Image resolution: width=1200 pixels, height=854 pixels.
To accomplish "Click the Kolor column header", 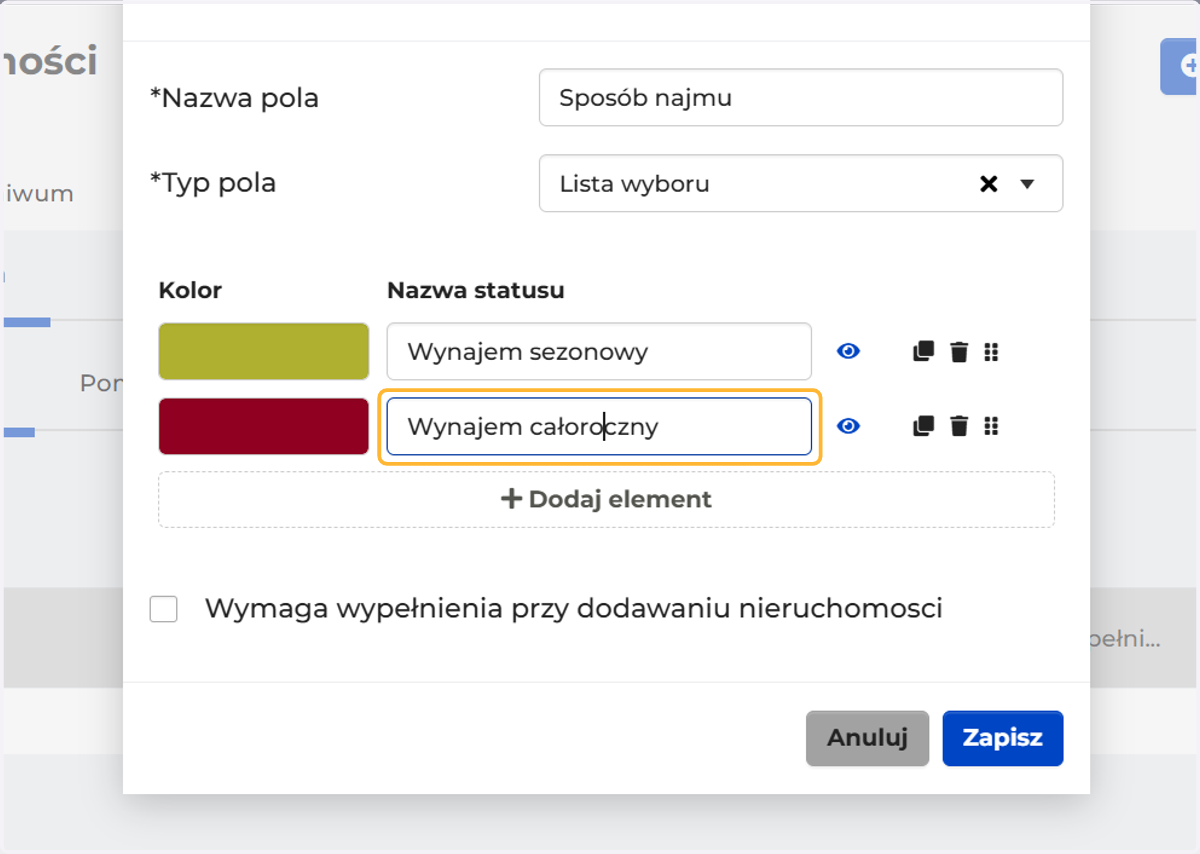I will click(x=190, y=290).
